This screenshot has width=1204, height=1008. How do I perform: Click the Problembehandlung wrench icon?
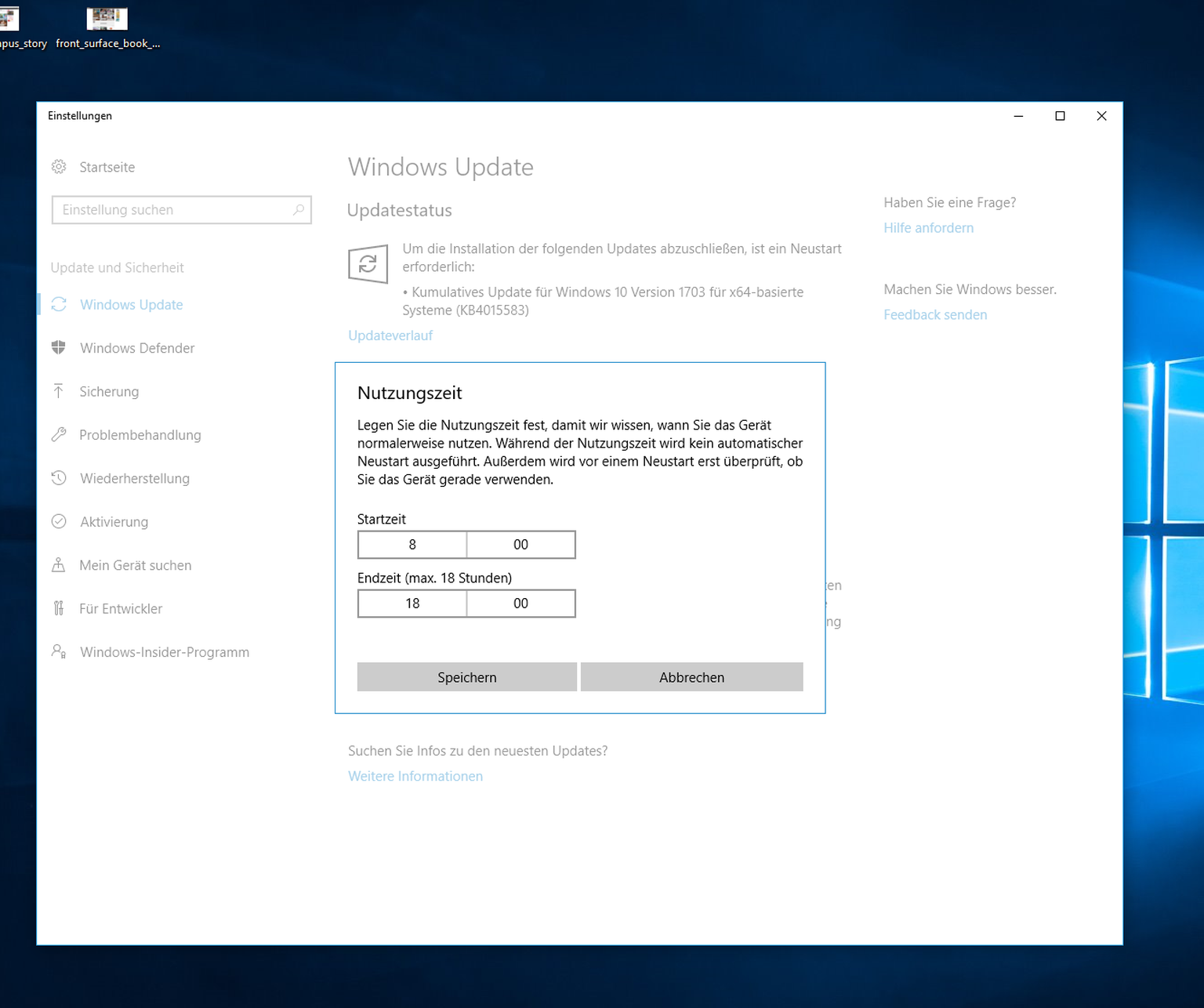(59, 434)
